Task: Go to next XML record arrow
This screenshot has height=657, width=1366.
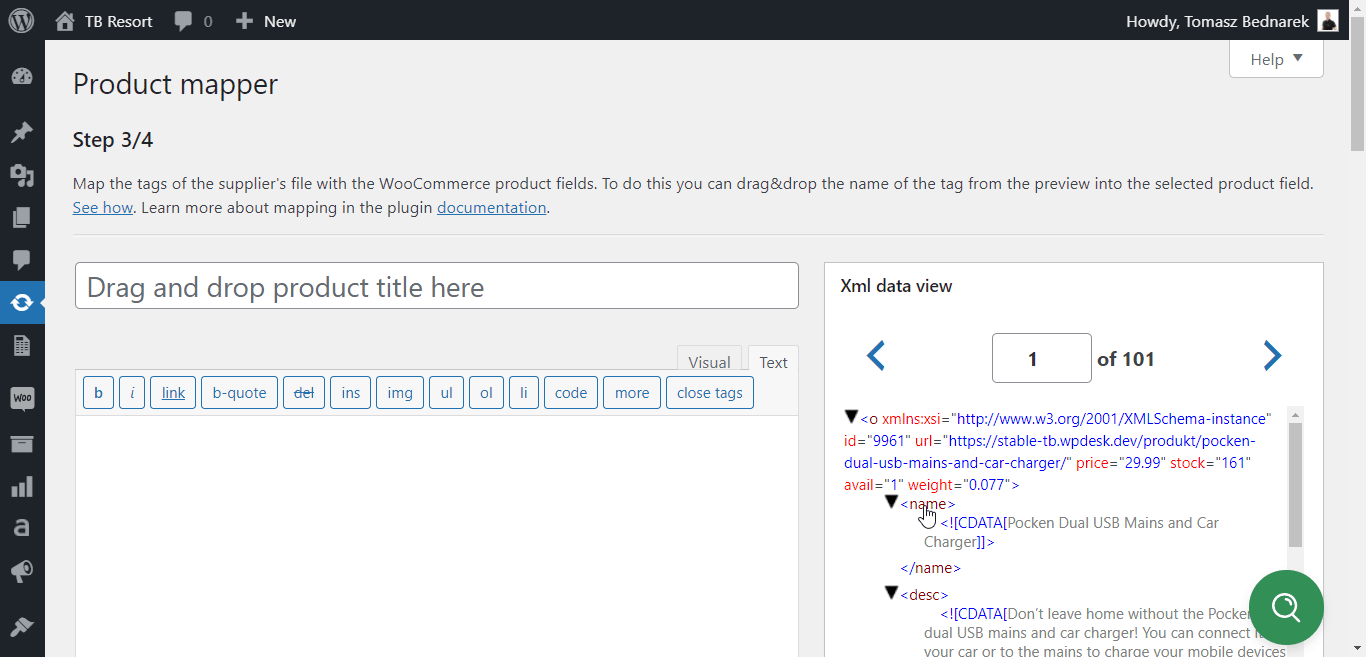Action: click(1272, 356)
